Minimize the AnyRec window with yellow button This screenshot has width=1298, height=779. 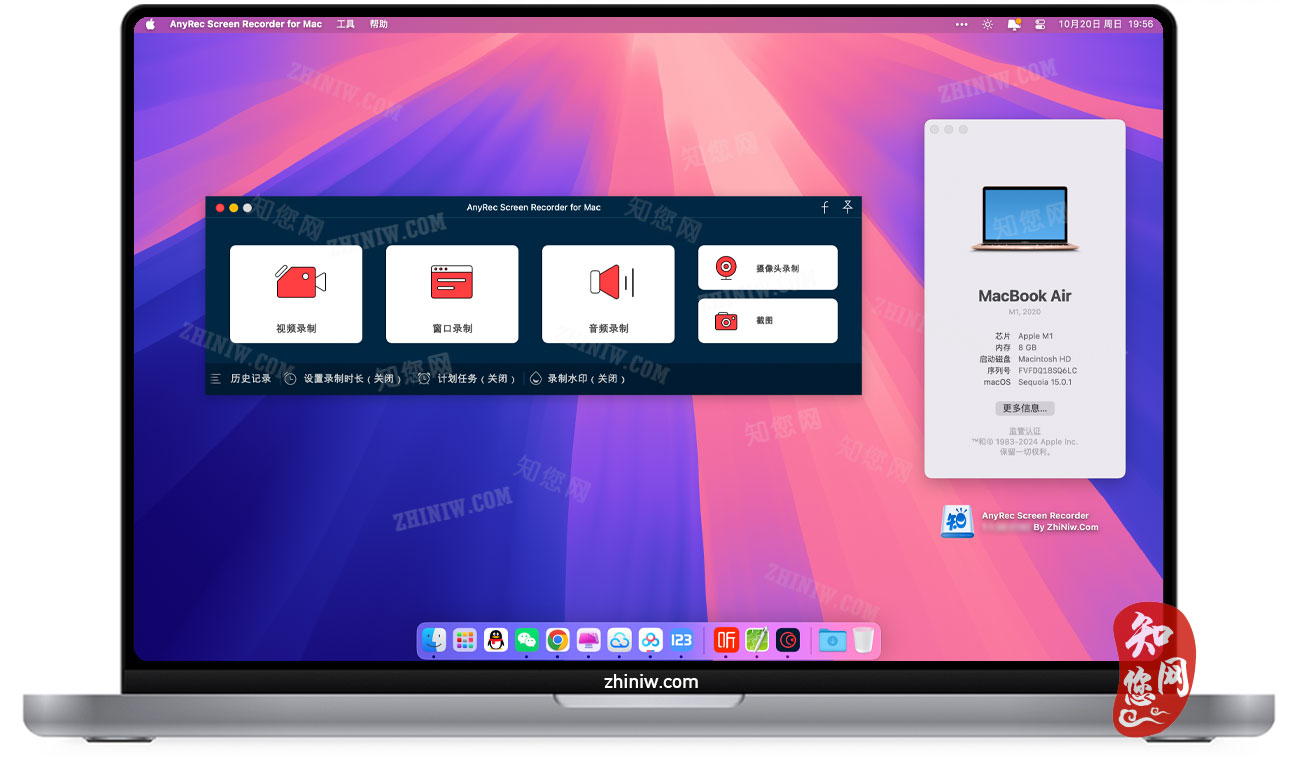click(x=234, y=208)
